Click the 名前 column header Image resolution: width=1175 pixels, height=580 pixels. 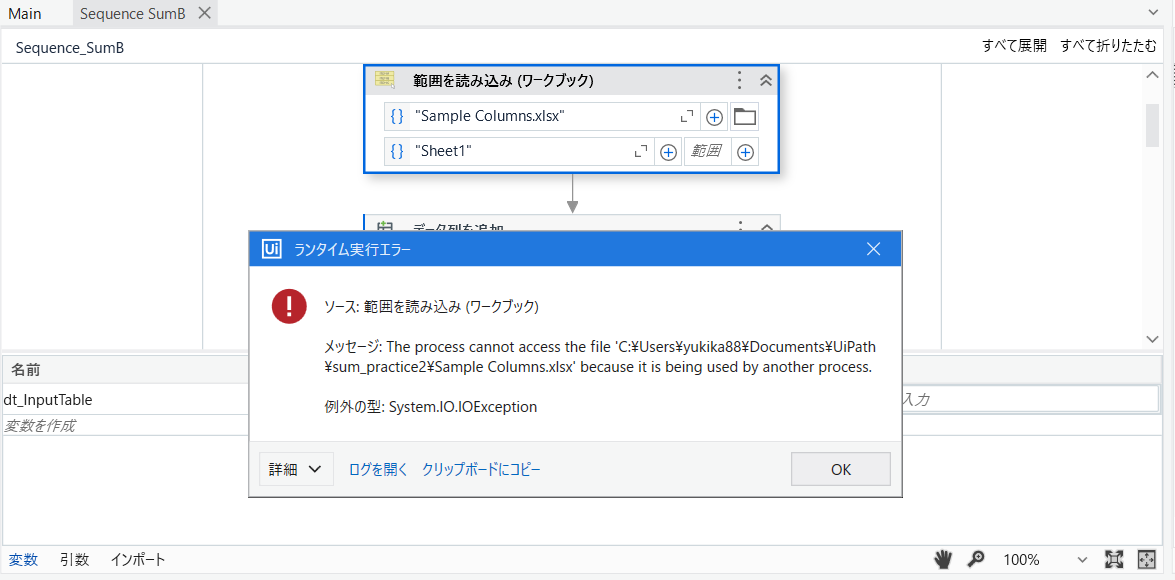point(25,369)
